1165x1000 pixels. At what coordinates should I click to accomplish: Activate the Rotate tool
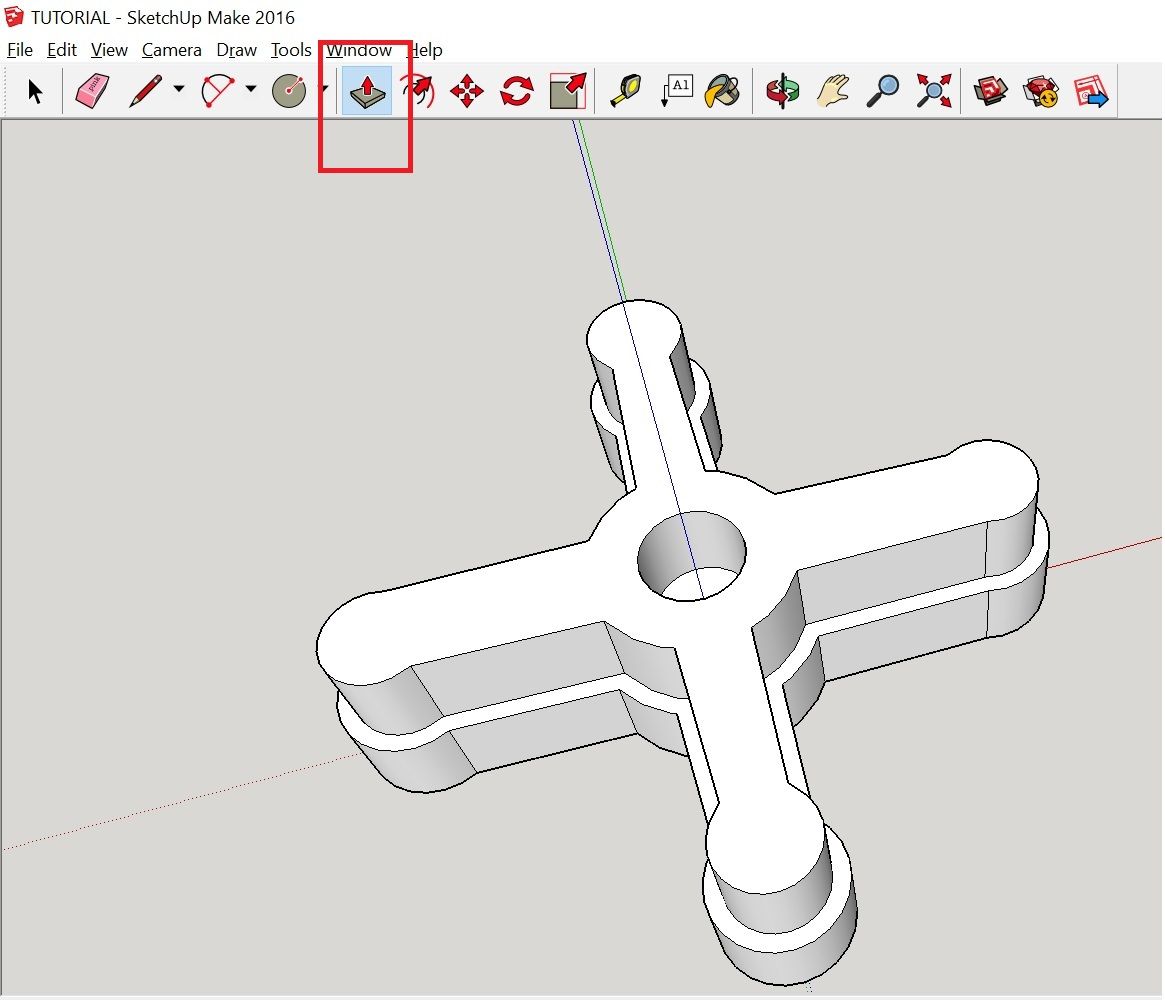coord(516,90)
